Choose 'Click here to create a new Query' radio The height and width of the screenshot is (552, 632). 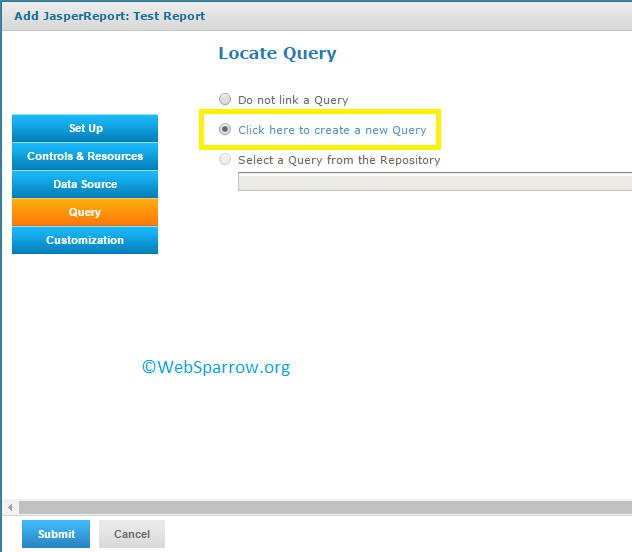[225, 129]
